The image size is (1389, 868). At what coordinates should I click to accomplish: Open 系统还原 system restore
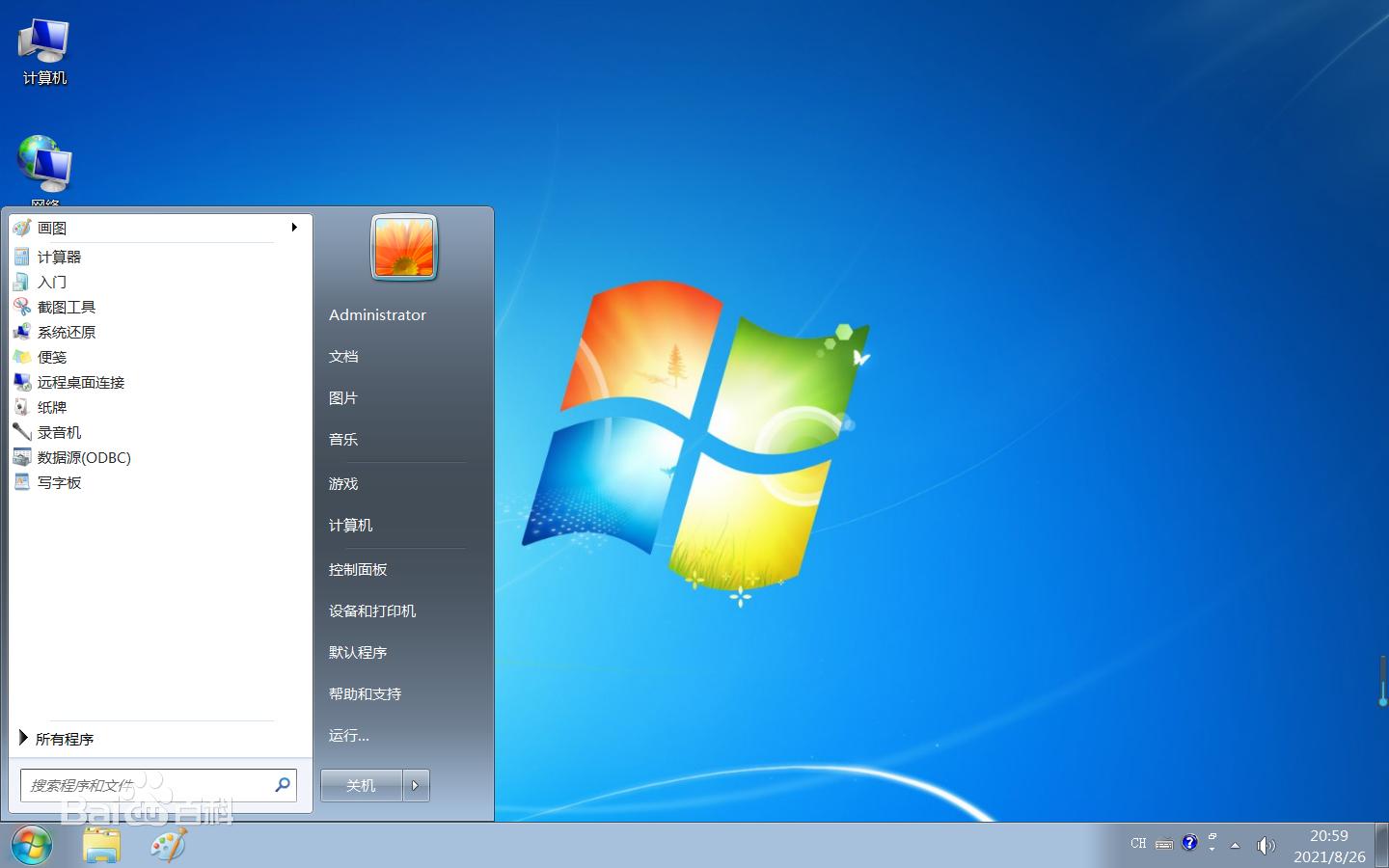coord(66,332)
